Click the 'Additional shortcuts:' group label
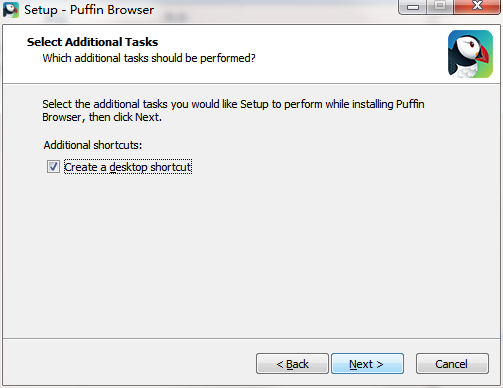The width and height of the screenshot is (503, 388). [x=93, y=145]
